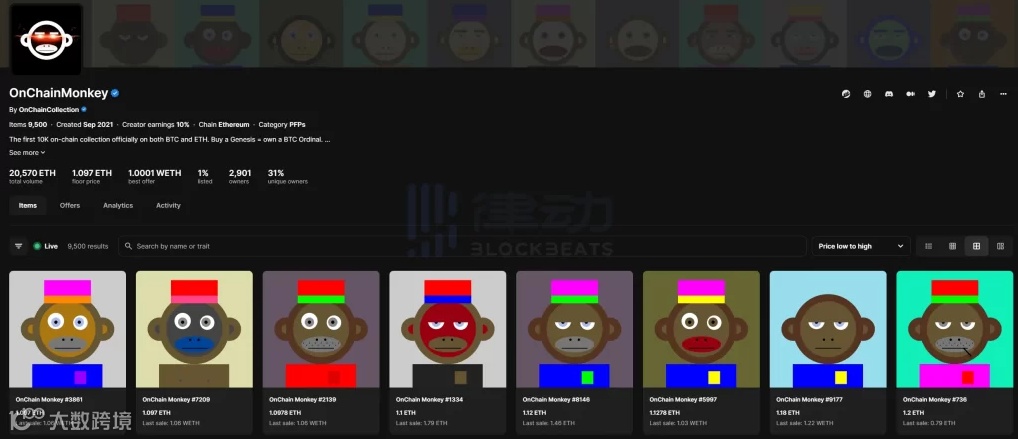This screenshot has width=1018, height=439.
Task: Open OnChain Monkey #8146 thumbnail
Action: coord(575,329)
